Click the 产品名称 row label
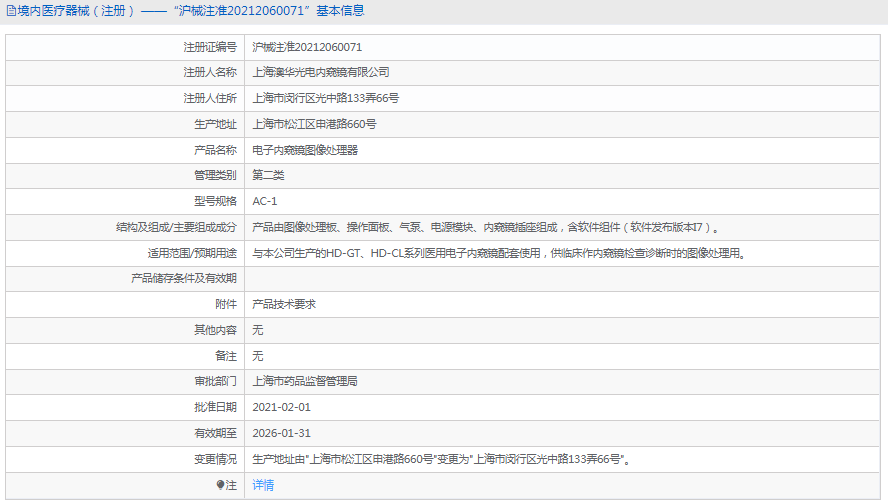The height and width of the screenshot is (502, 888). click(215, 150)
